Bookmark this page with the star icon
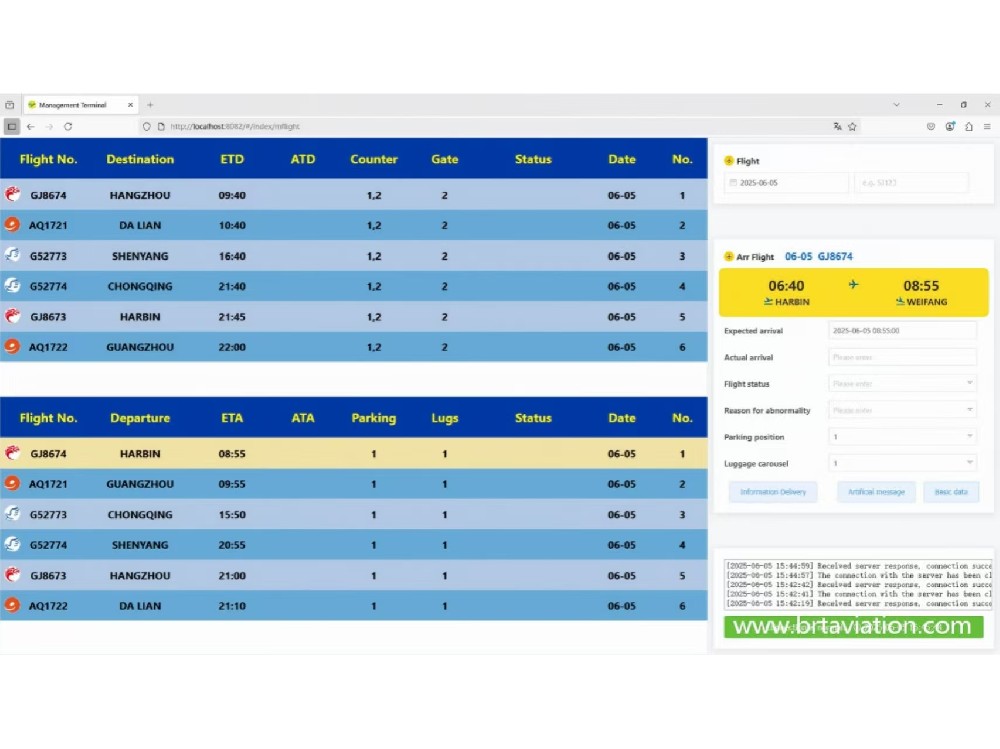 852,127
